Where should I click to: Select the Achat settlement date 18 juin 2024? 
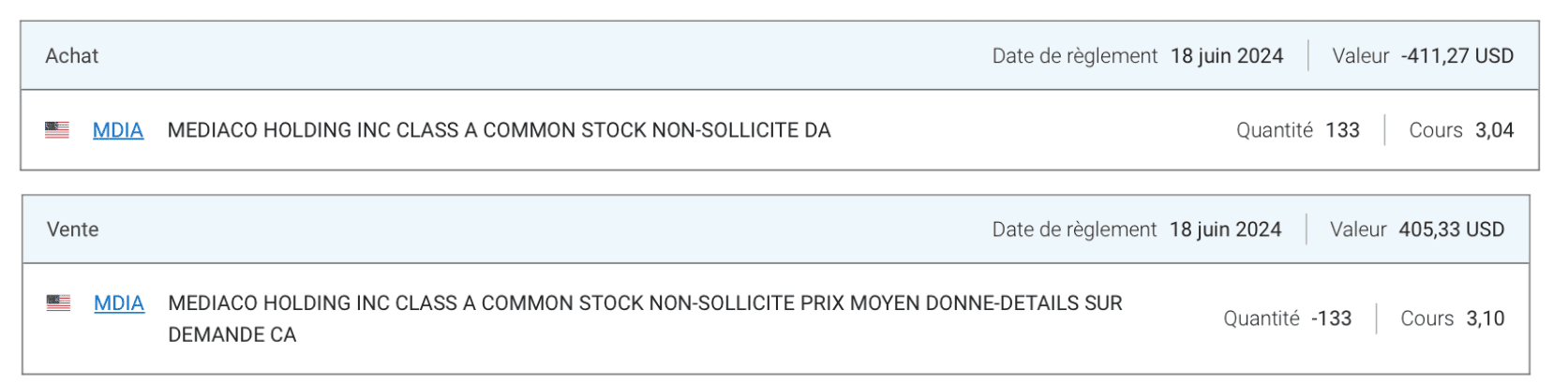point(1227,56)
